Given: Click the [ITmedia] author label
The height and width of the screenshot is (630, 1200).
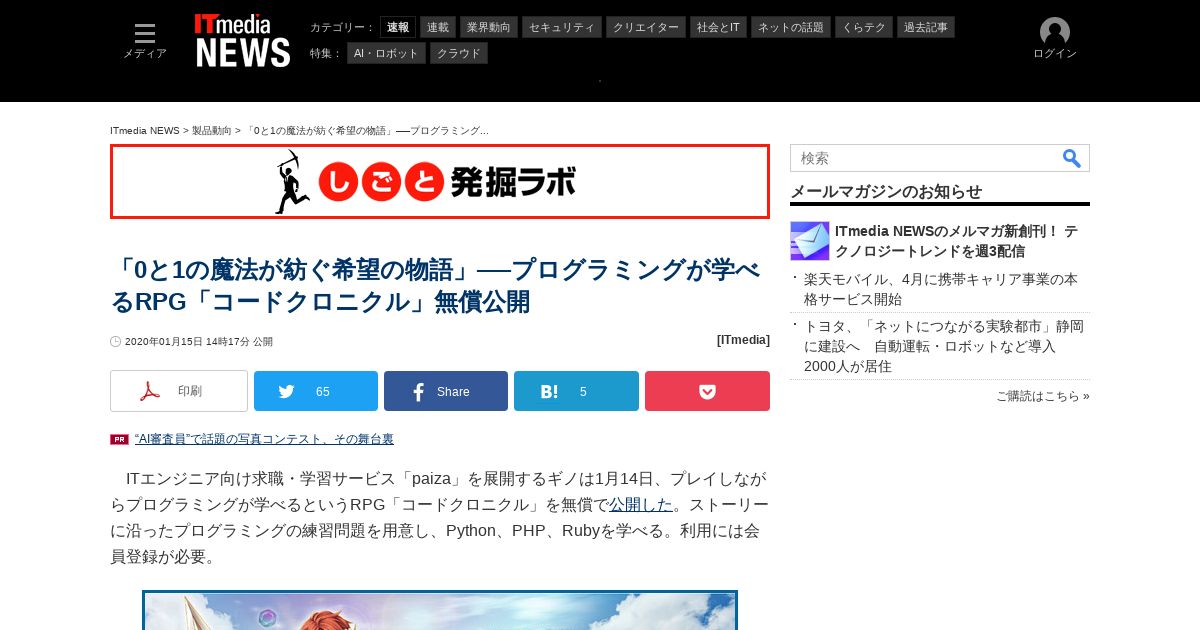Looking at the screenshot, I should (743, 340).
